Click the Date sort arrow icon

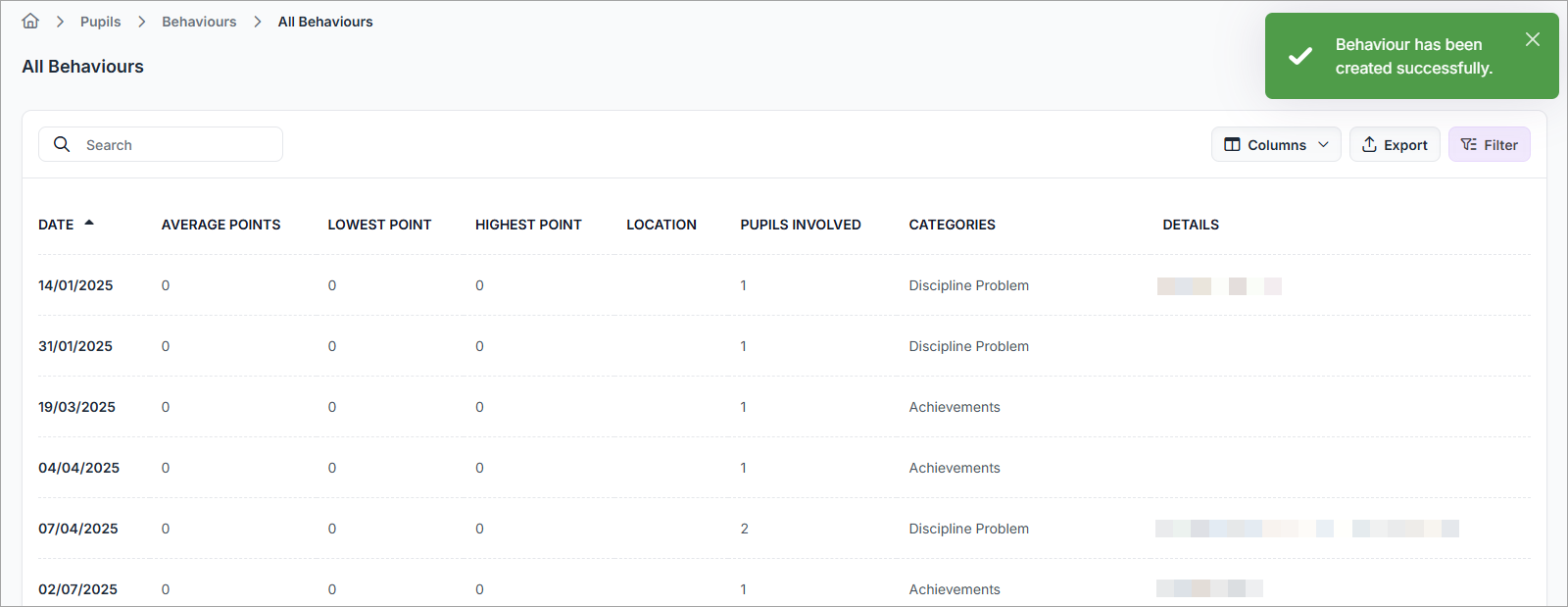89,224
